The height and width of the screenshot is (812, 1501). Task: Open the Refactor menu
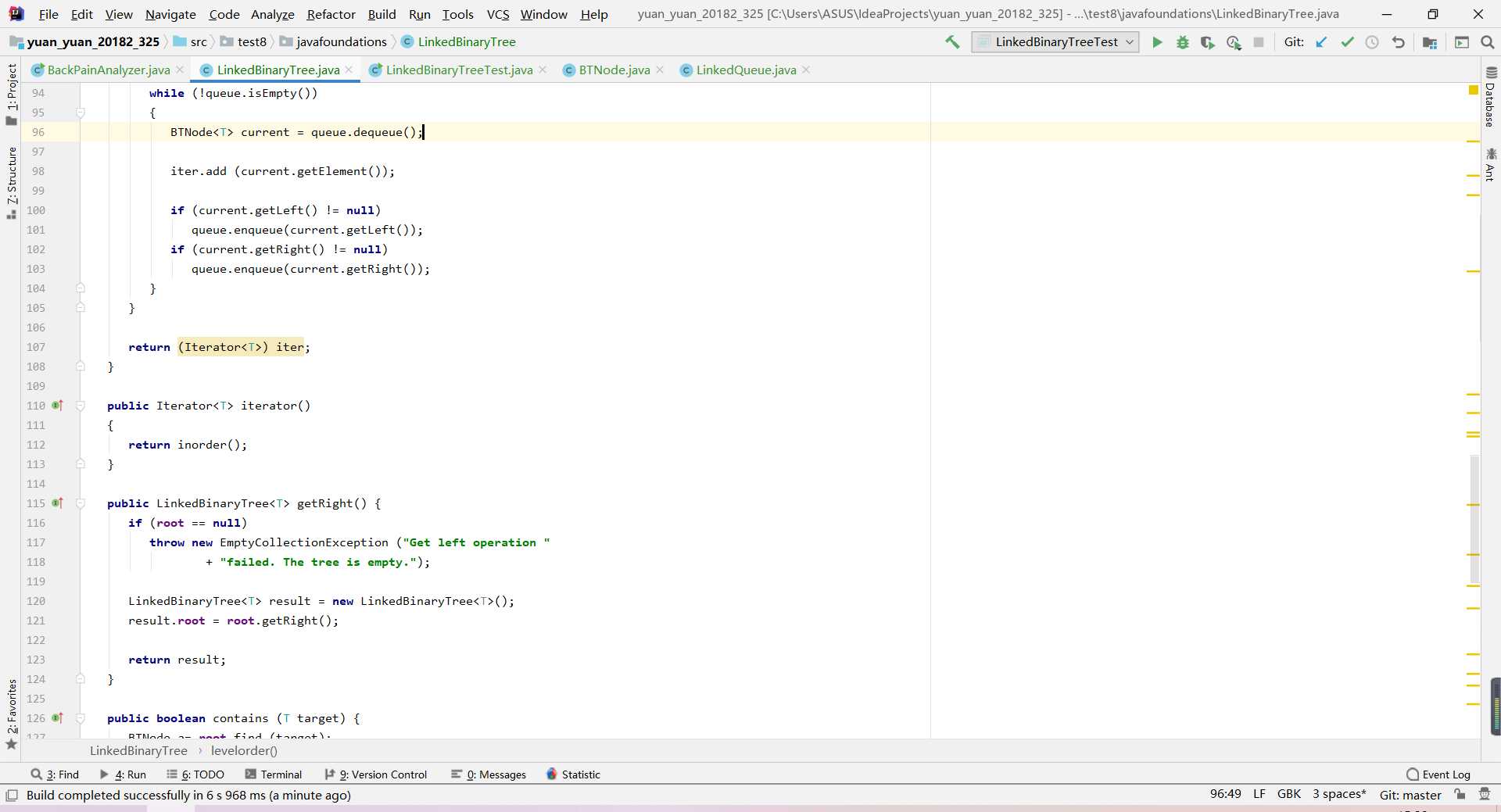(331, 14)
